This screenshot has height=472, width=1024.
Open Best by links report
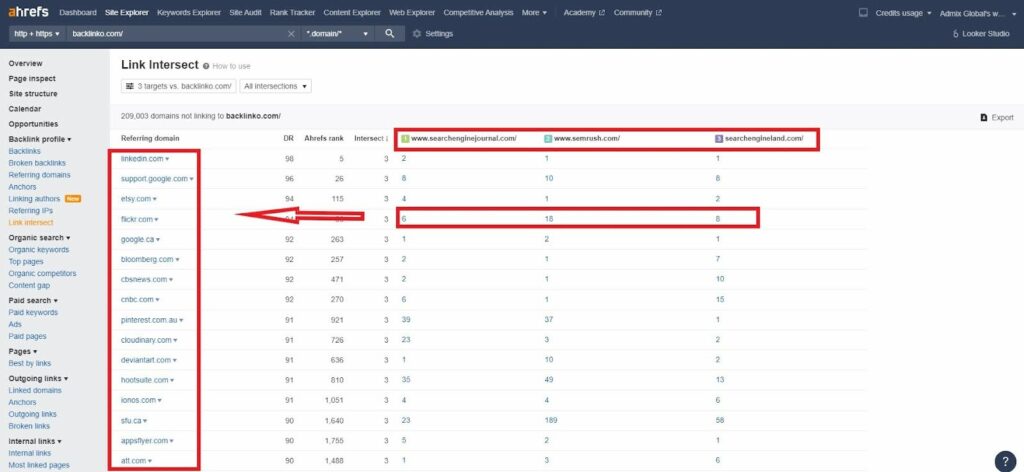29,363
